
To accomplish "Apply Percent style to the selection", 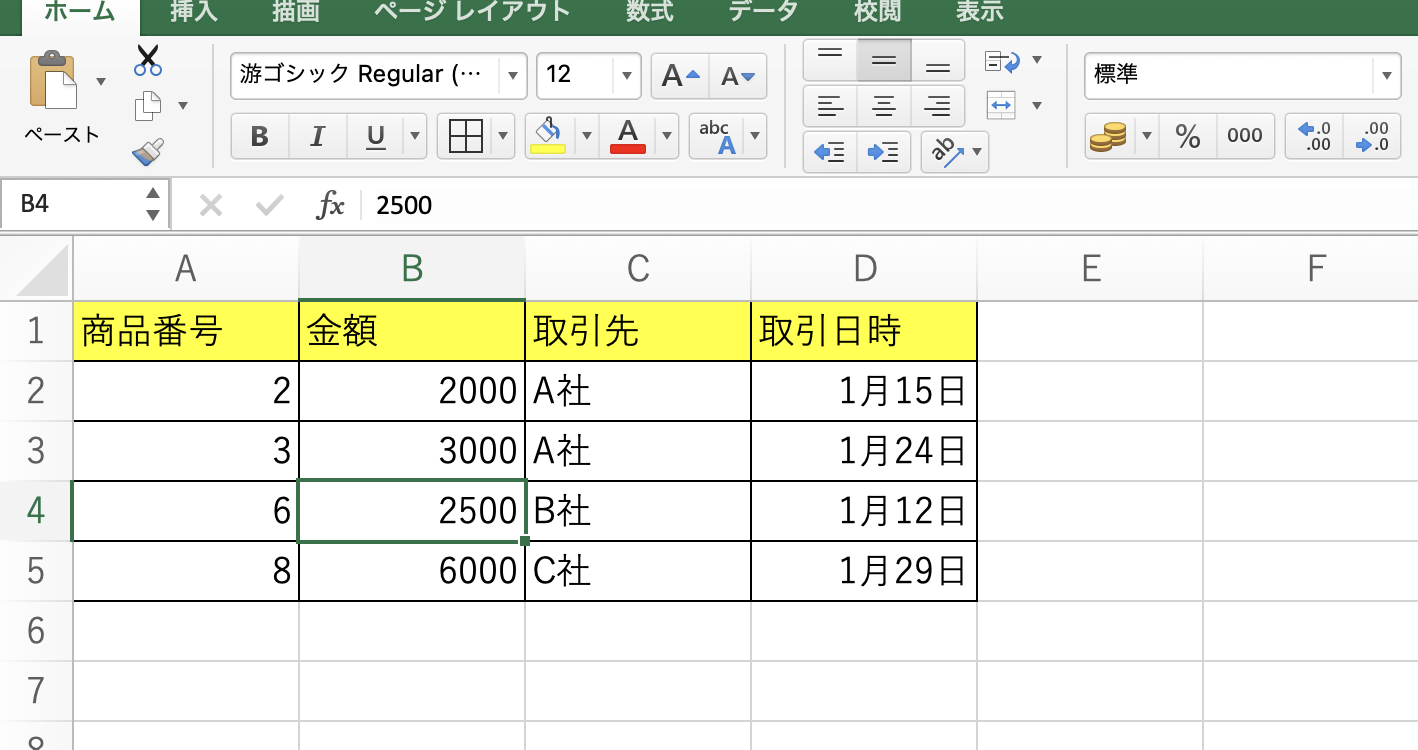I will coord(1187,137).
